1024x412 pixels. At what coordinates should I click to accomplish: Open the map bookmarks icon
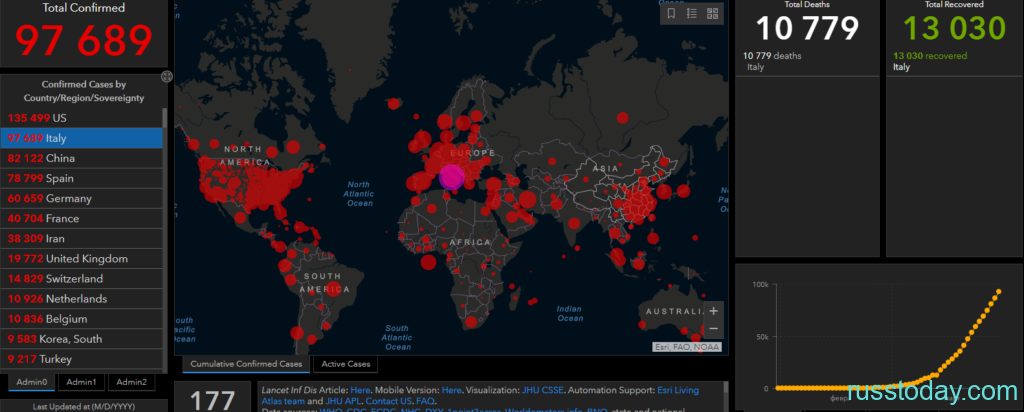671,14
